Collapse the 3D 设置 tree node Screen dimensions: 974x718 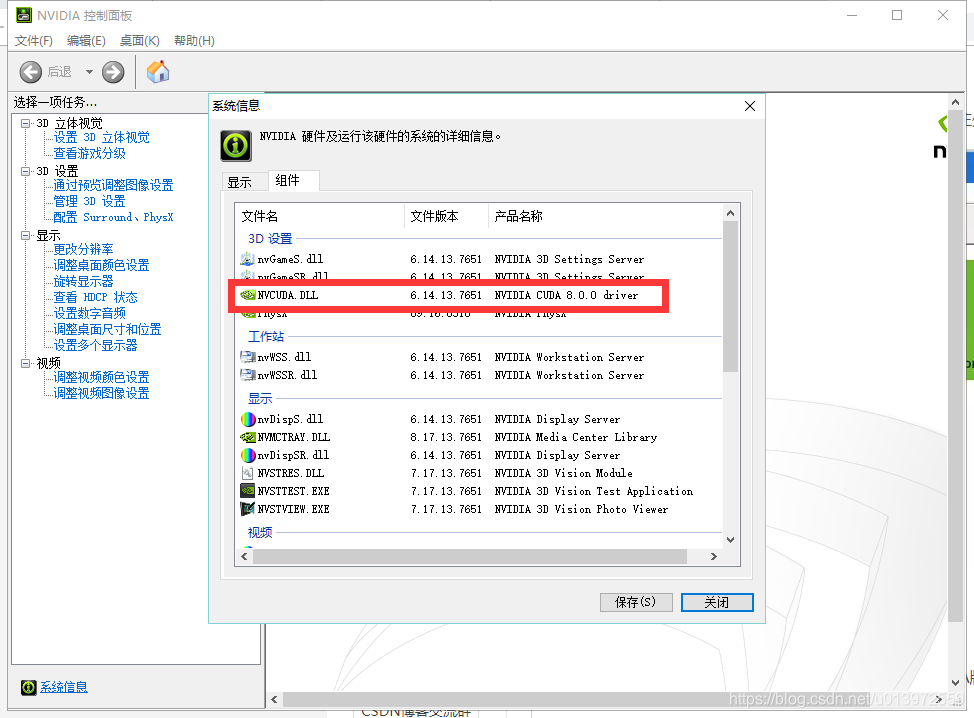click(25, 171)
